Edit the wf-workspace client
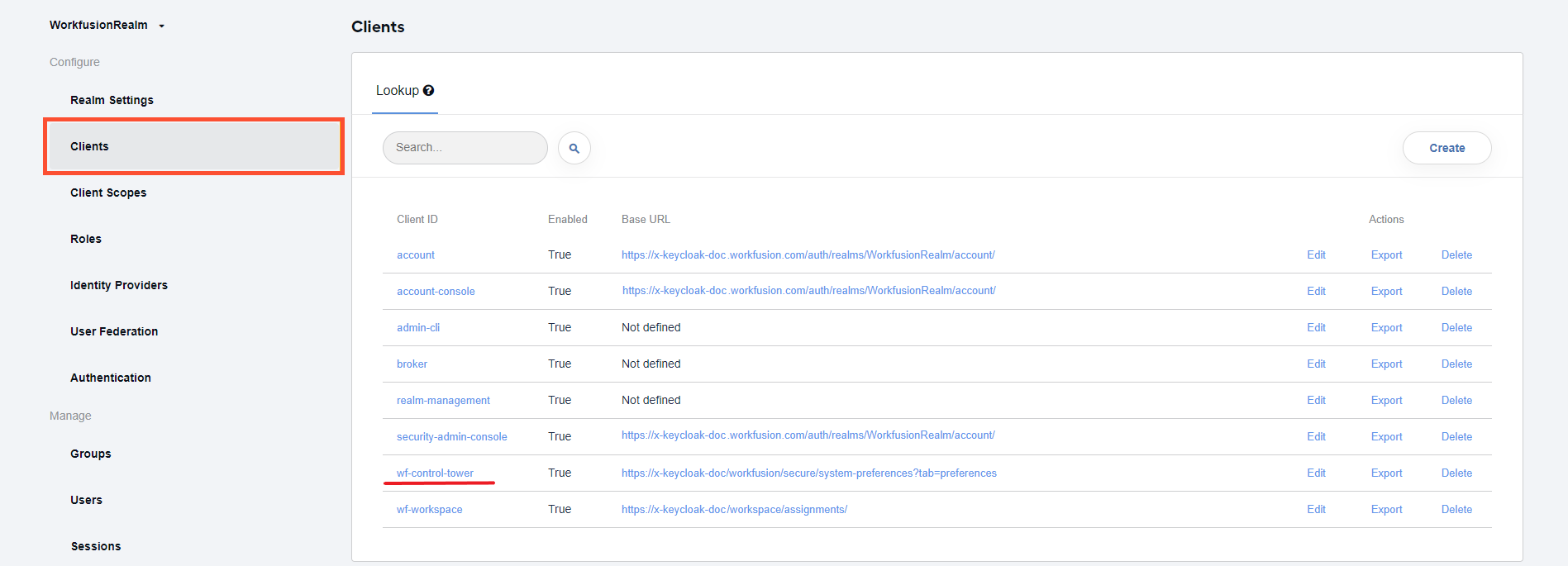The image size is (1568, 566). pos(1316,510)
